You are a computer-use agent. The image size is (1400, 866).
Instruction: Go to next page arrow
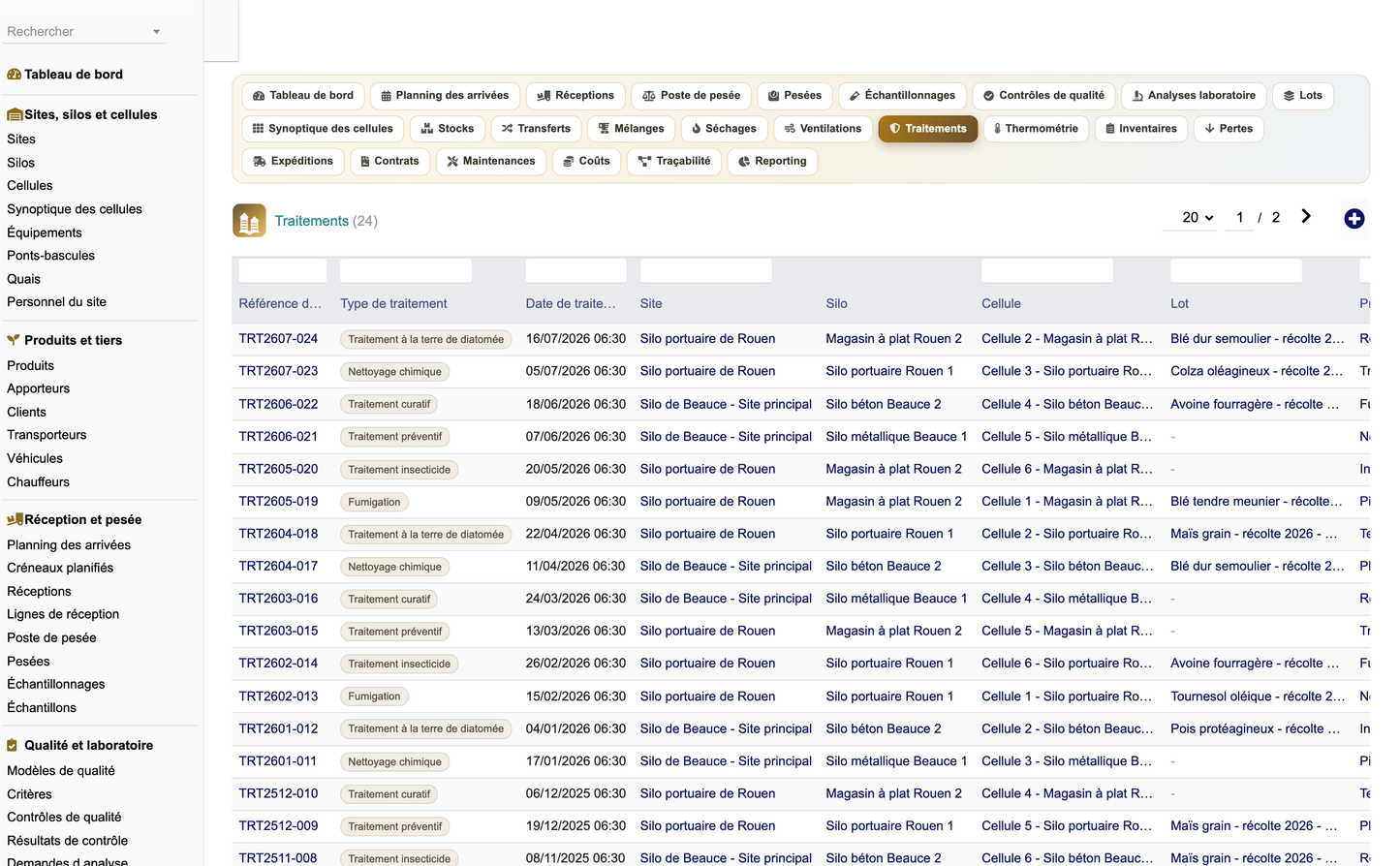(1306, 216)
